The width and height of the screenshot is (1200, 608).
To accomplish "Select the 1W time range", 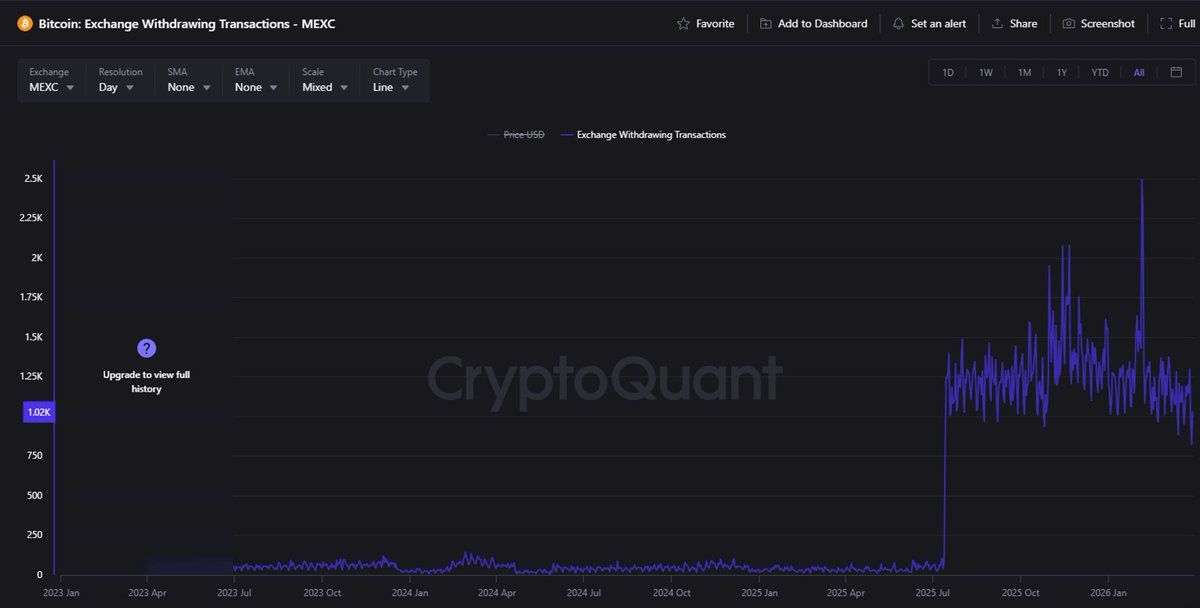I will pos(986,72).
